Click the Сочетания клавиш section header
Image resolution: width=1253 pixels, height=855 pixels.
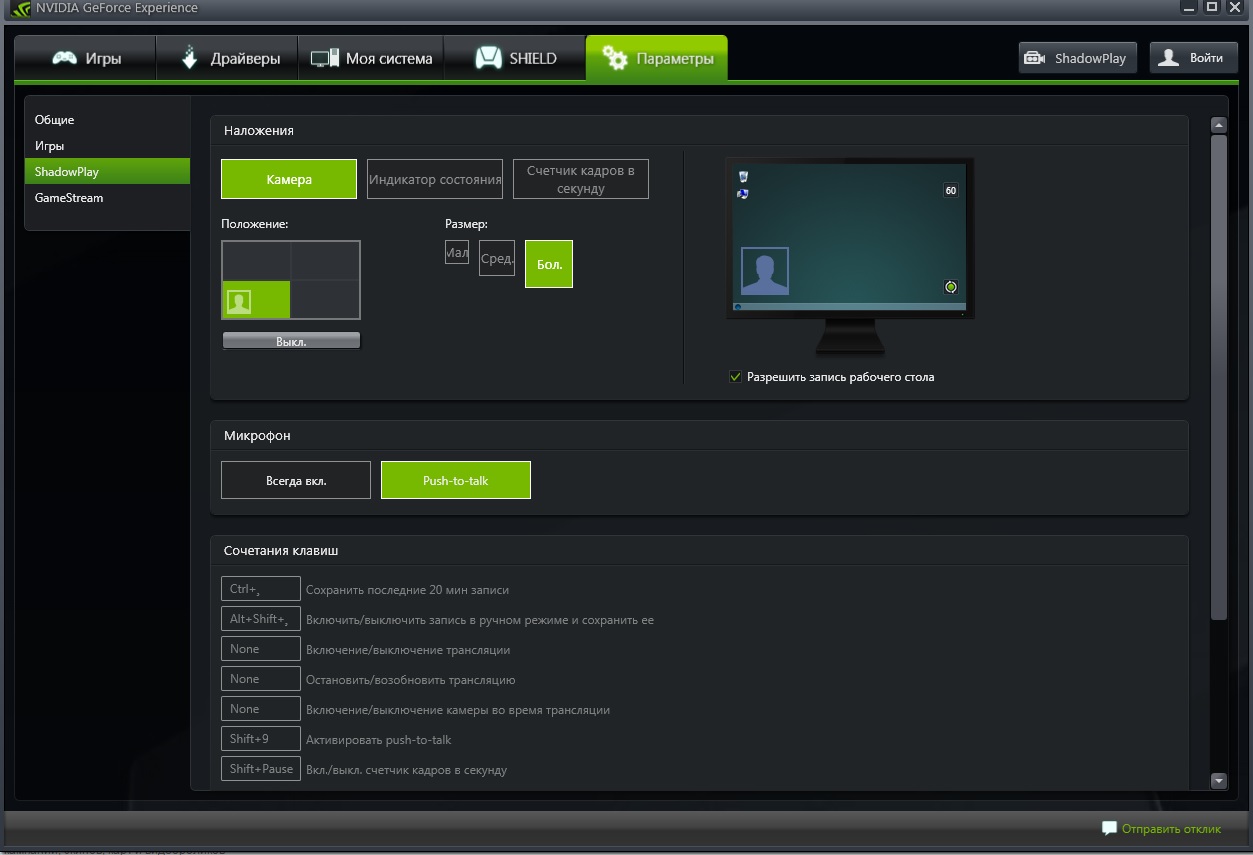[281, 551]
